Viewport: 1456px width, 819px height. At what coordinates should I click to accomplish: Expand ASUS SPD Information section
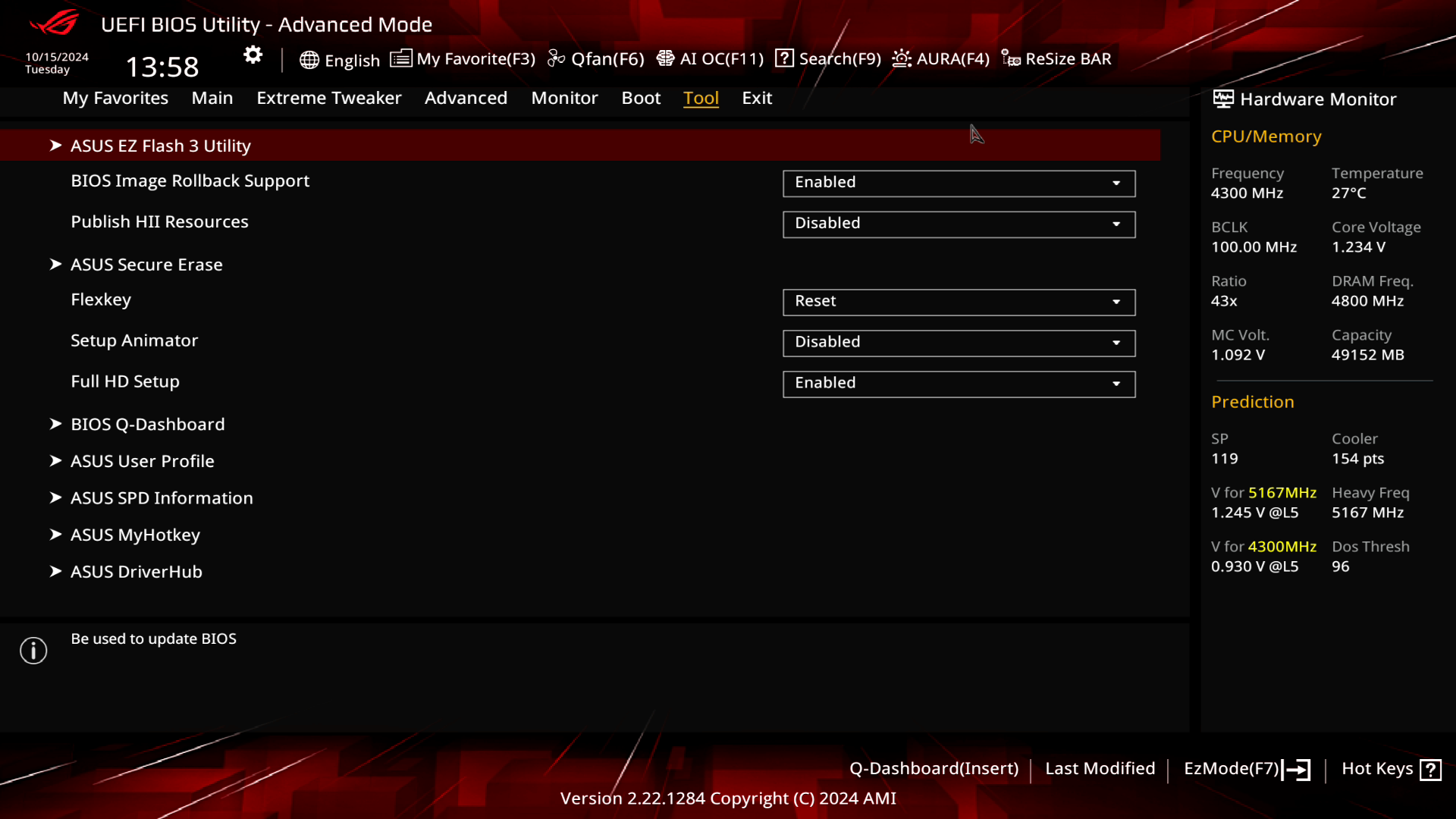click(x=161, y=498)
